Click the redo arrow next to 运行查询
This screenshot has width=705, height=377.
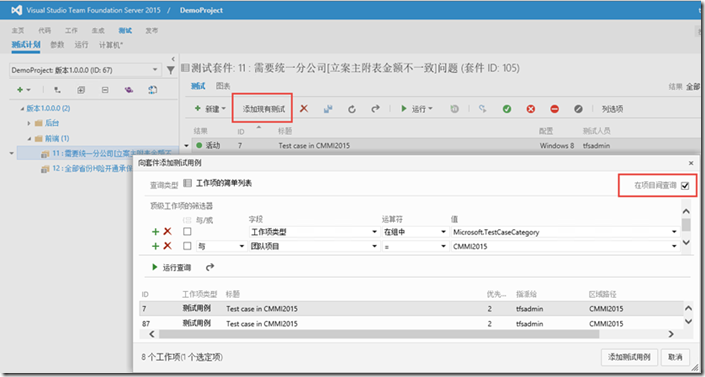point(210,267)
